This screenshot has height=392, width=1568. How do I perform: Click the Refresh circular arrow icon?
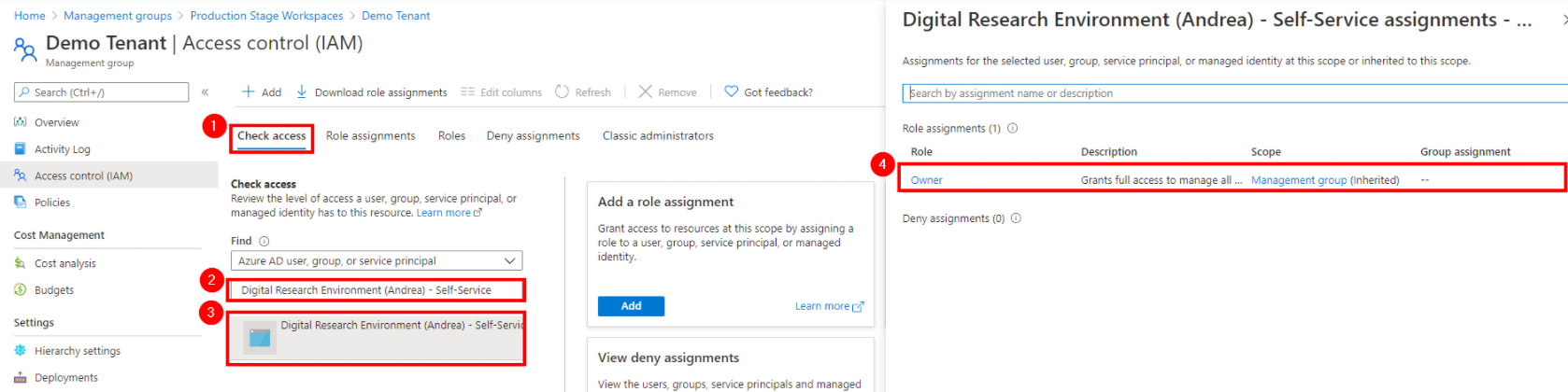562,91
